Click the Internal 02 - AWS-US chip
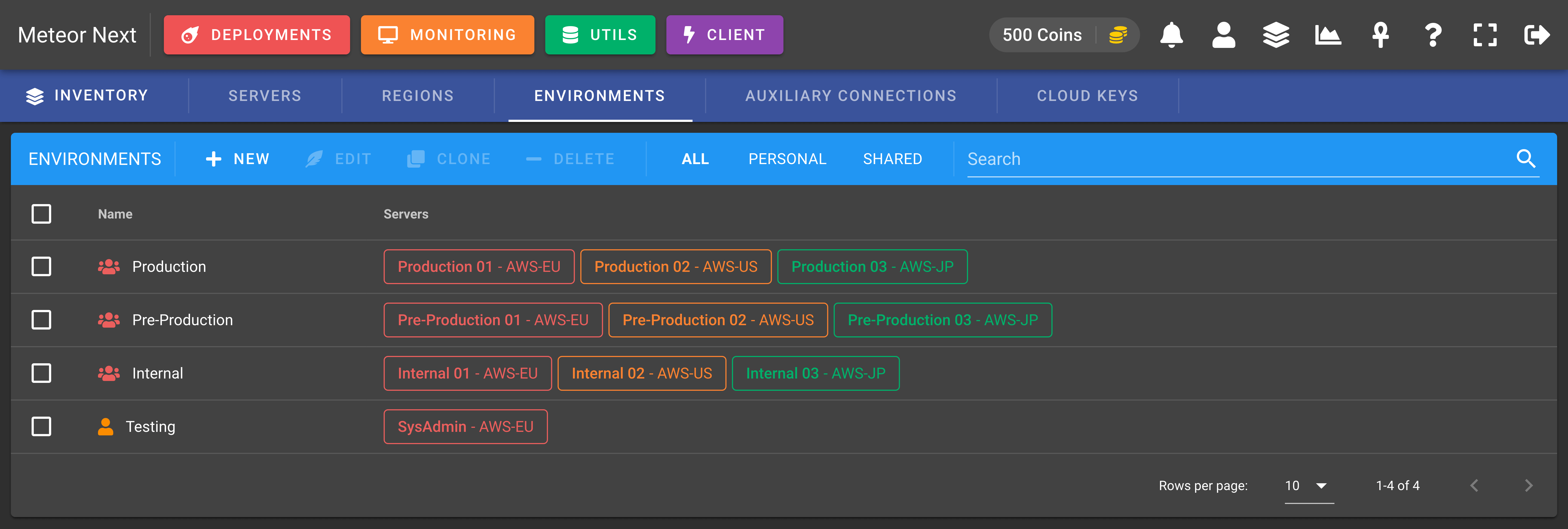1568x529 pixels. click(642, 373)
